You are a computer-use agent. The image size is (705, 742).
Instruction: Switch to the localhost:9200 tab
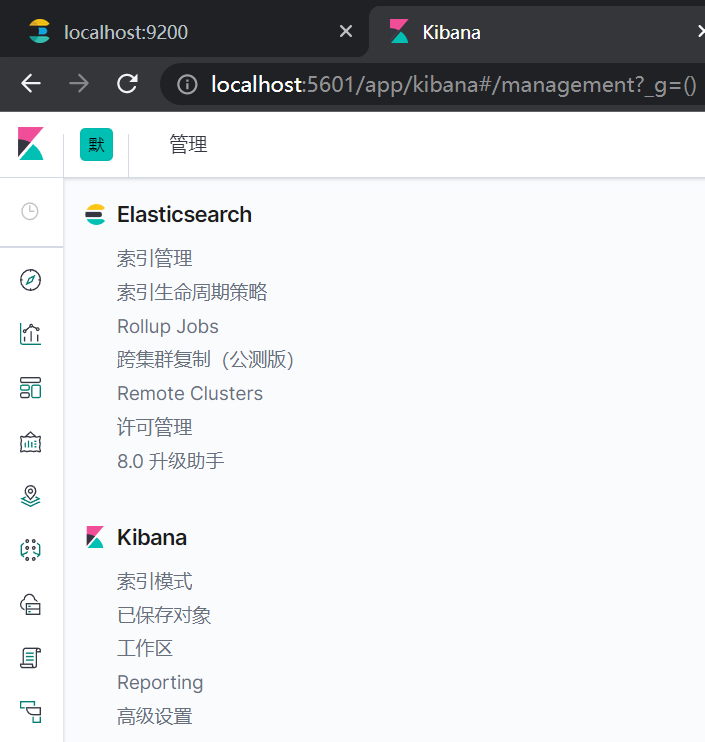coord(185,32)
